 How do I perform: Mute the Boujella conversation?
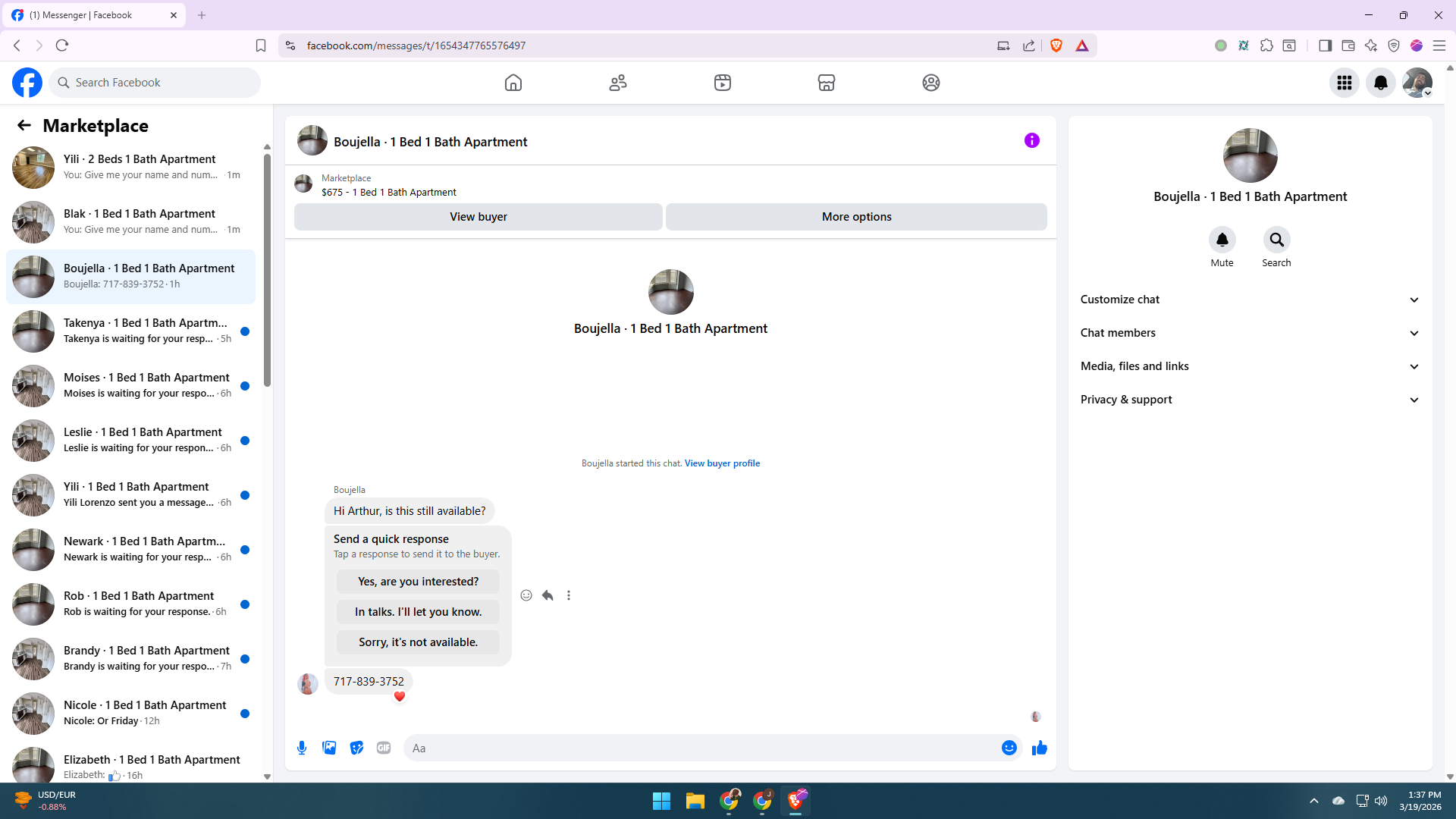1222,240
